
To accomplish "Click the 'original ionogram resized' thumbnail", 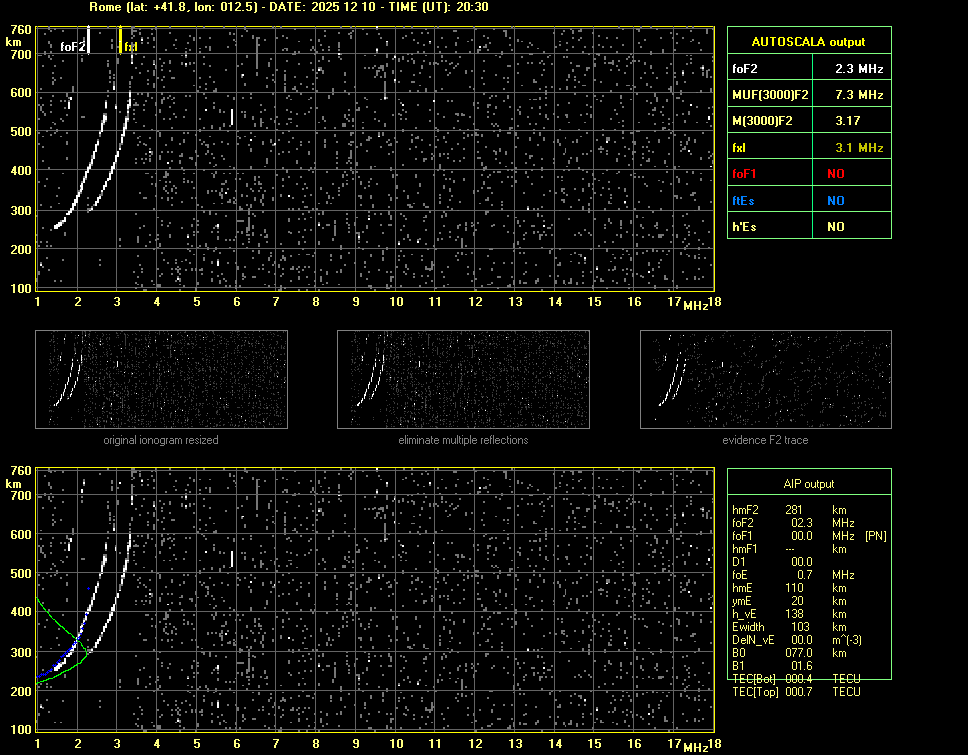I will (161, 379).
